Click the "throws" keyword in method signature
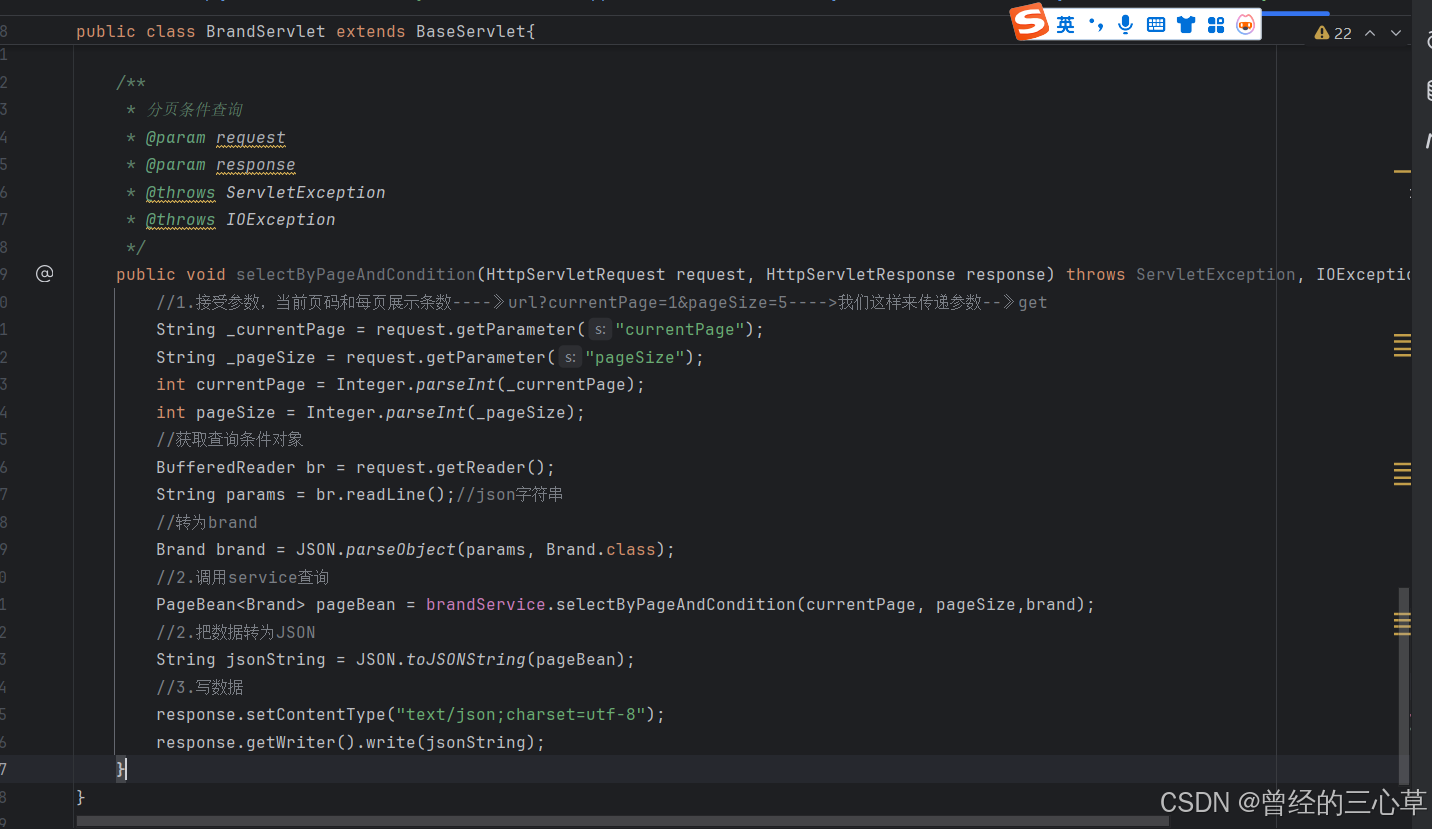The width and height of the screenshot is (1432, 829). (x=1096, y=275)
